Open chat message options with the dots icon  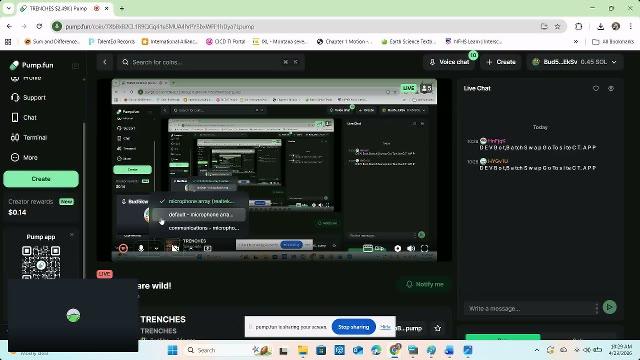[x=597, y=309]
